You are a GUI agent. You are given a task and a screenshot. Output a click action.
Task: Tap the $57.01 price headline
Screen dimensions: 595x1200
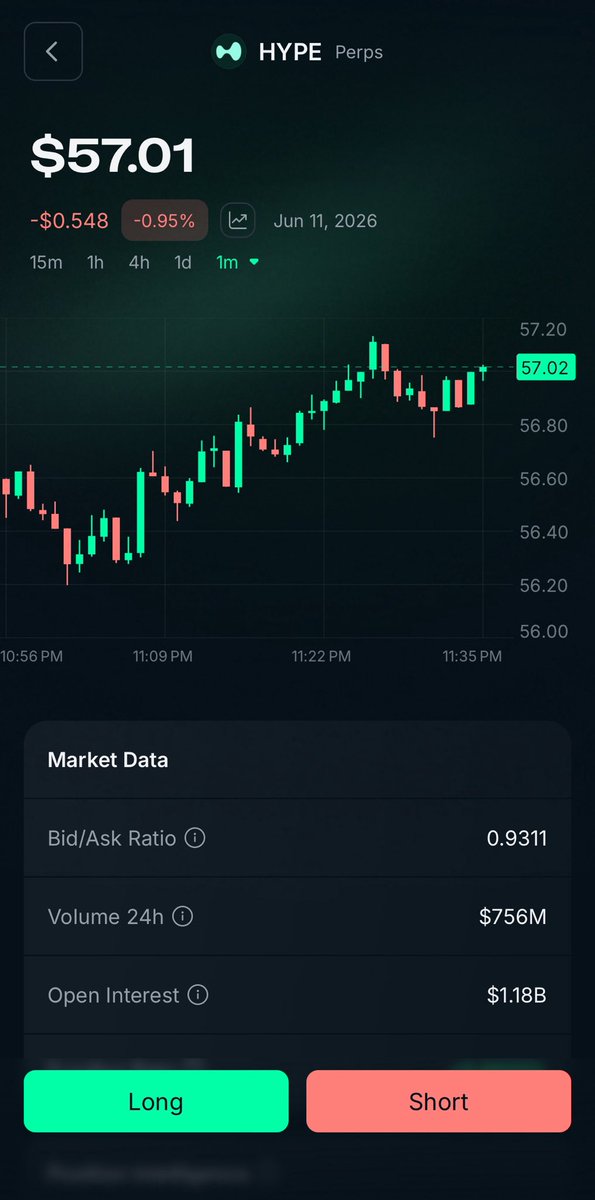point(112,156)
